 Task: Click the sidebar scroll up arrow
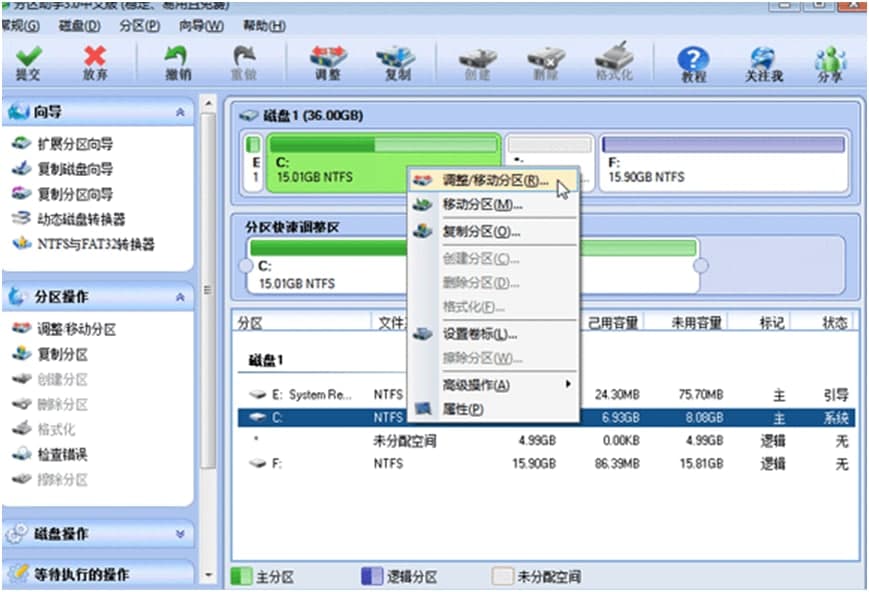tap(208, 103)
